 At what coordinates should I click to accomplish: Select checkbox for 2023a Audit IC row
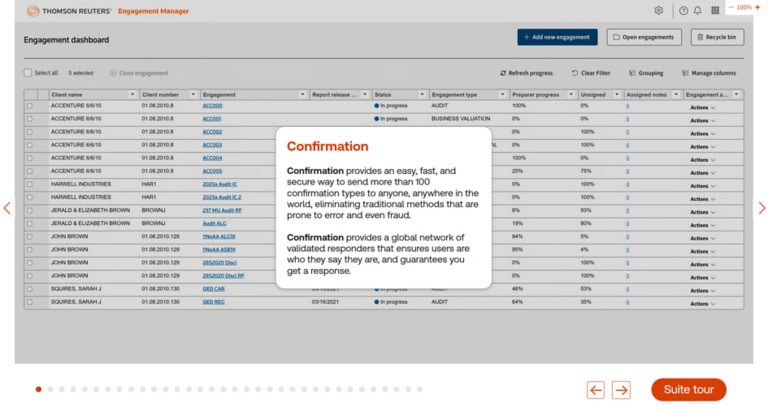click(30, 185)
